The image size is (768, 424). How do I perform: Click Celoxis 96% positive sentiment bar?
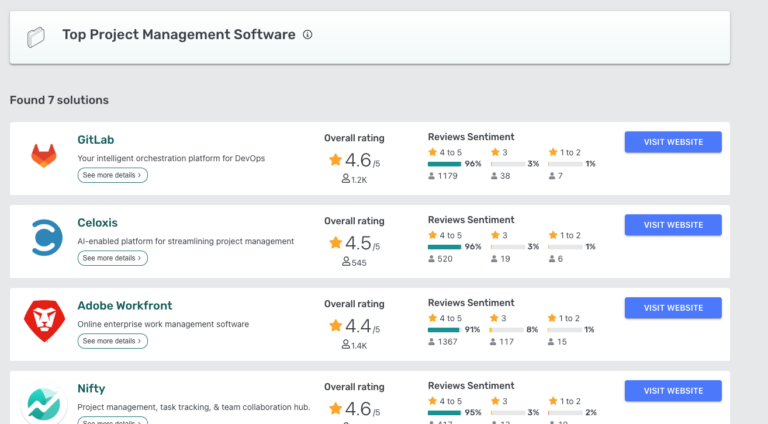(x=444, y=247)
